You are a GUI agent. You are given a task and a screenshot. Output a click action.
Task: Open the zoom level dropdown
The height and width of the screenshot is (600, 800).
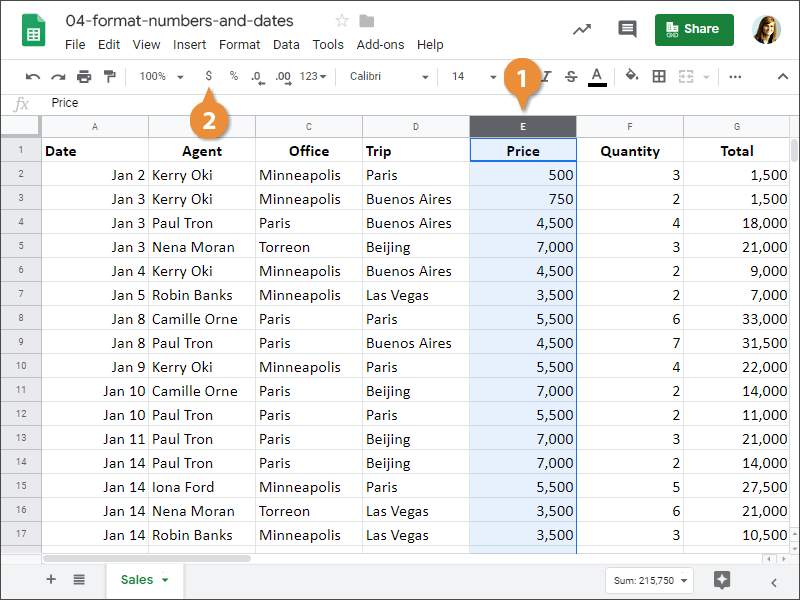[x=161, y=76]
